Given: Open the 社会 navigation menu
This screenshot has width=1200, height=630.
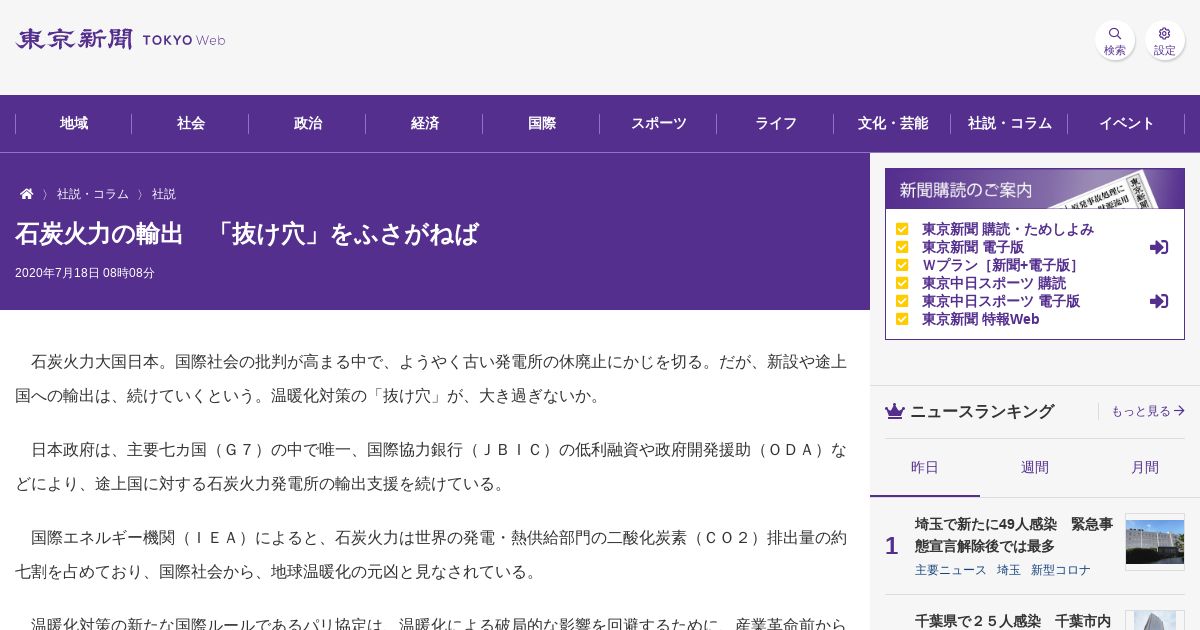Looking at the screenshot, I should pos(191,124).
